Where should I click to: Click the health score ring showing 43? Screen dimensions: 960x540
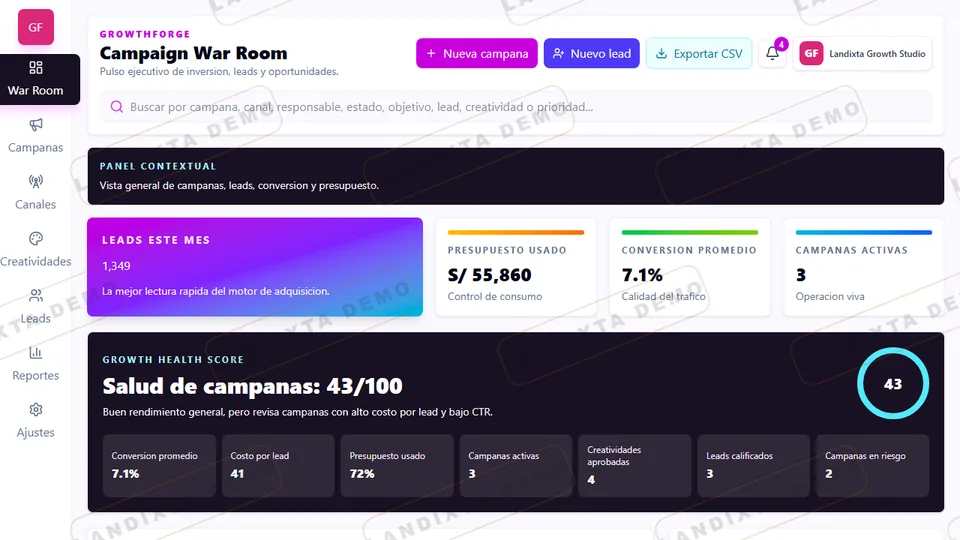(x=893, y=384)
